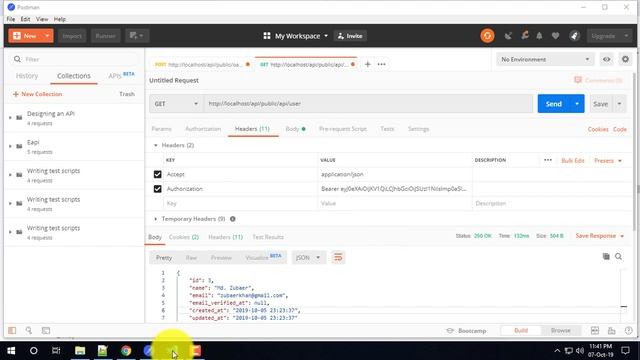Collapse the Headers (2) section
The height and width of the screenshot is (360, 640).
156,145
